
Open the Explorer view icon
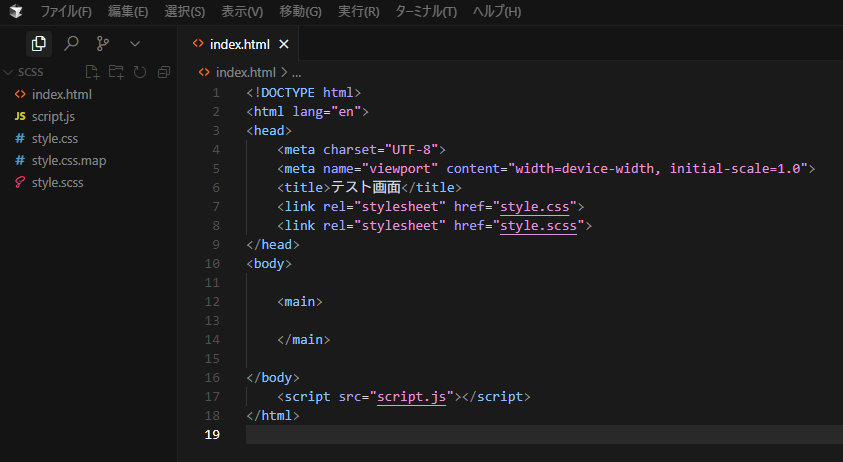click(x=39, y=44)
